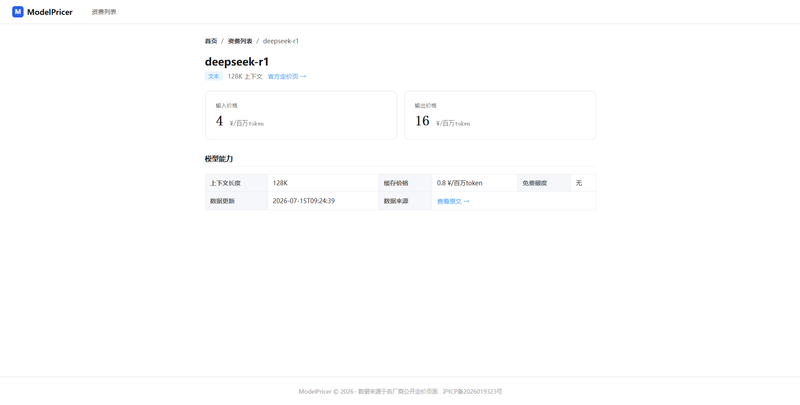
Task: Click the 128K value in the 上下文长度 row
Action: coord(280,183)
